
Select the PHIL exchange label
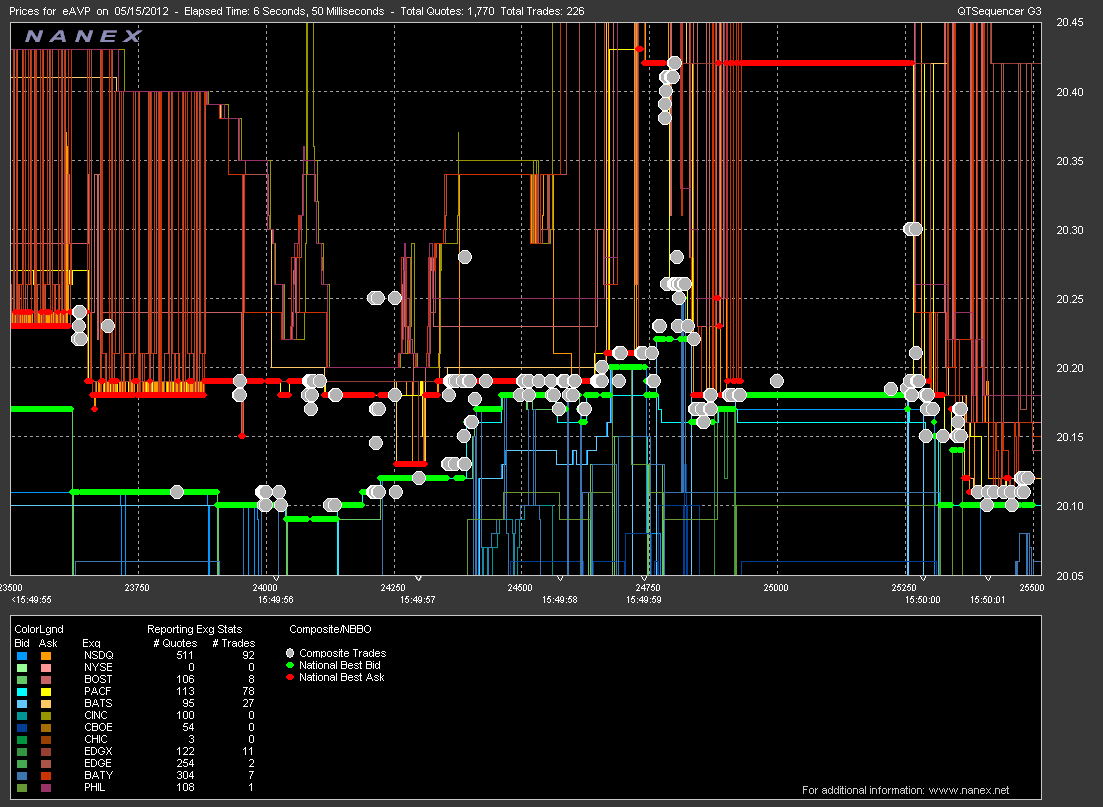[94, 787]
